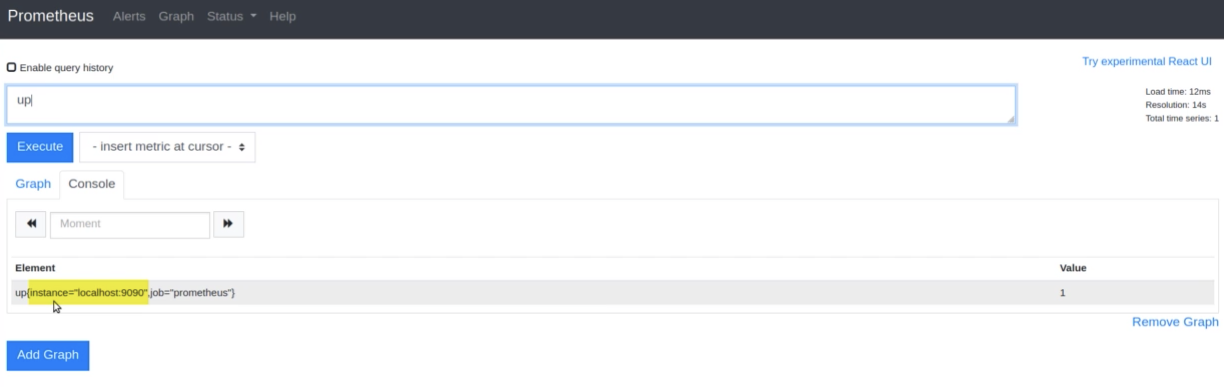Enable the query history checkbox
This screenshot has height=387, width=1224.
click(12, 68)
